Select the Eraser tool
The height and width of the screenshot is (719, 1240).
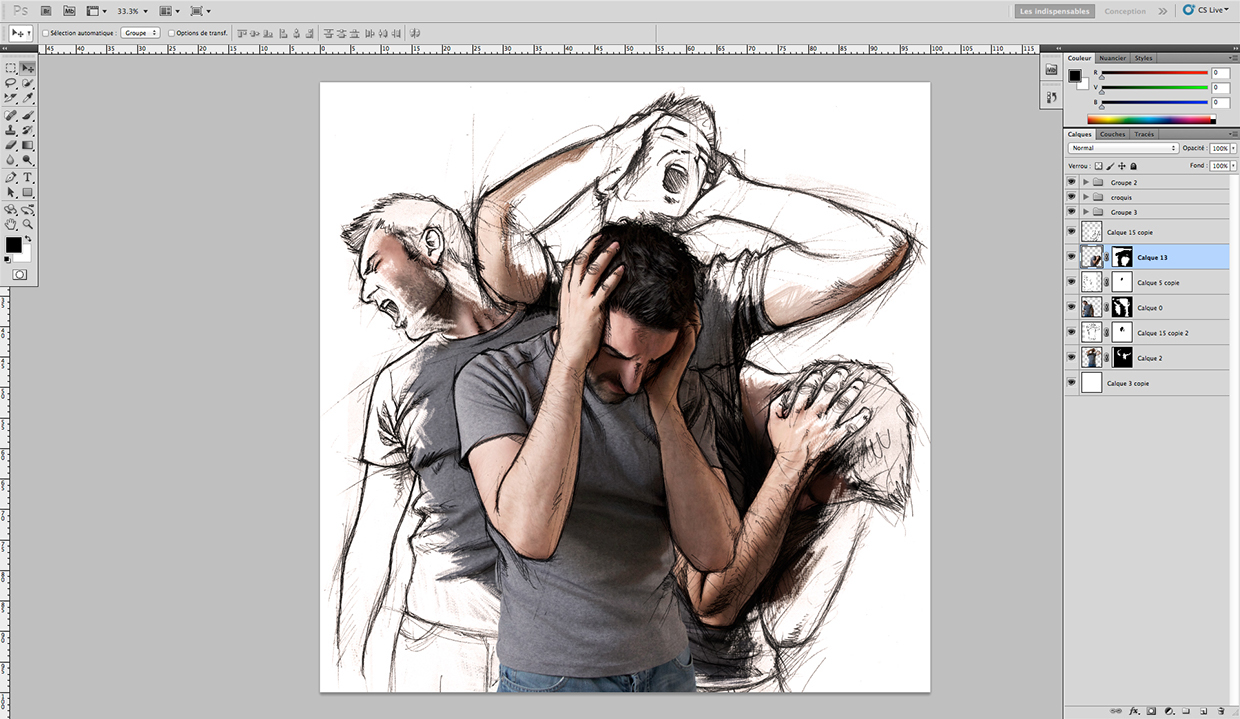pyautogui.click(x=11, y=145)
